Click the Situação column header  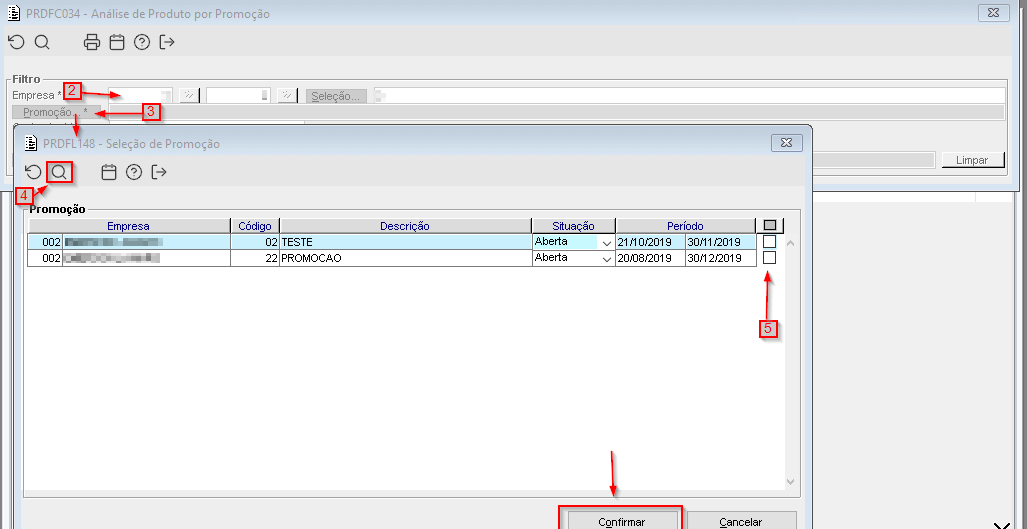tap(573, 226)
